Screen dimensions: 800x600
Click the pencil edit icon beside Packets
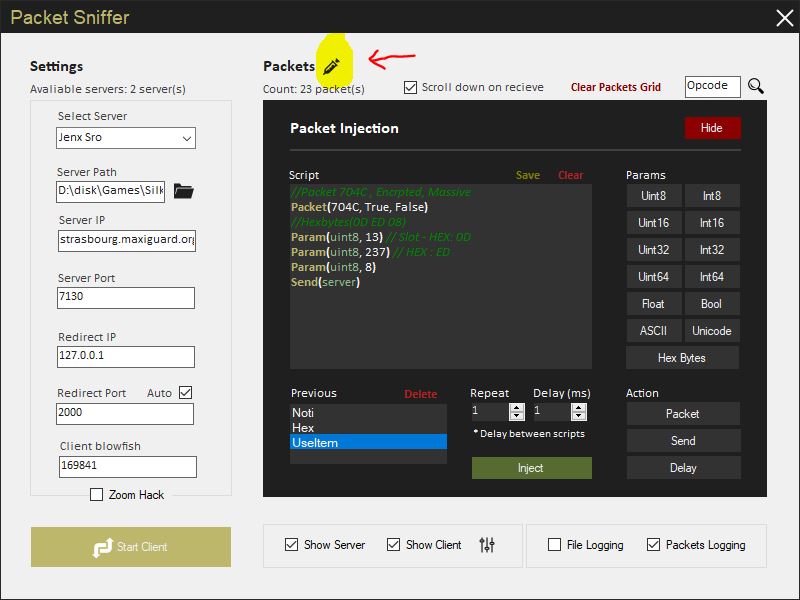click(x=332, y=66)
